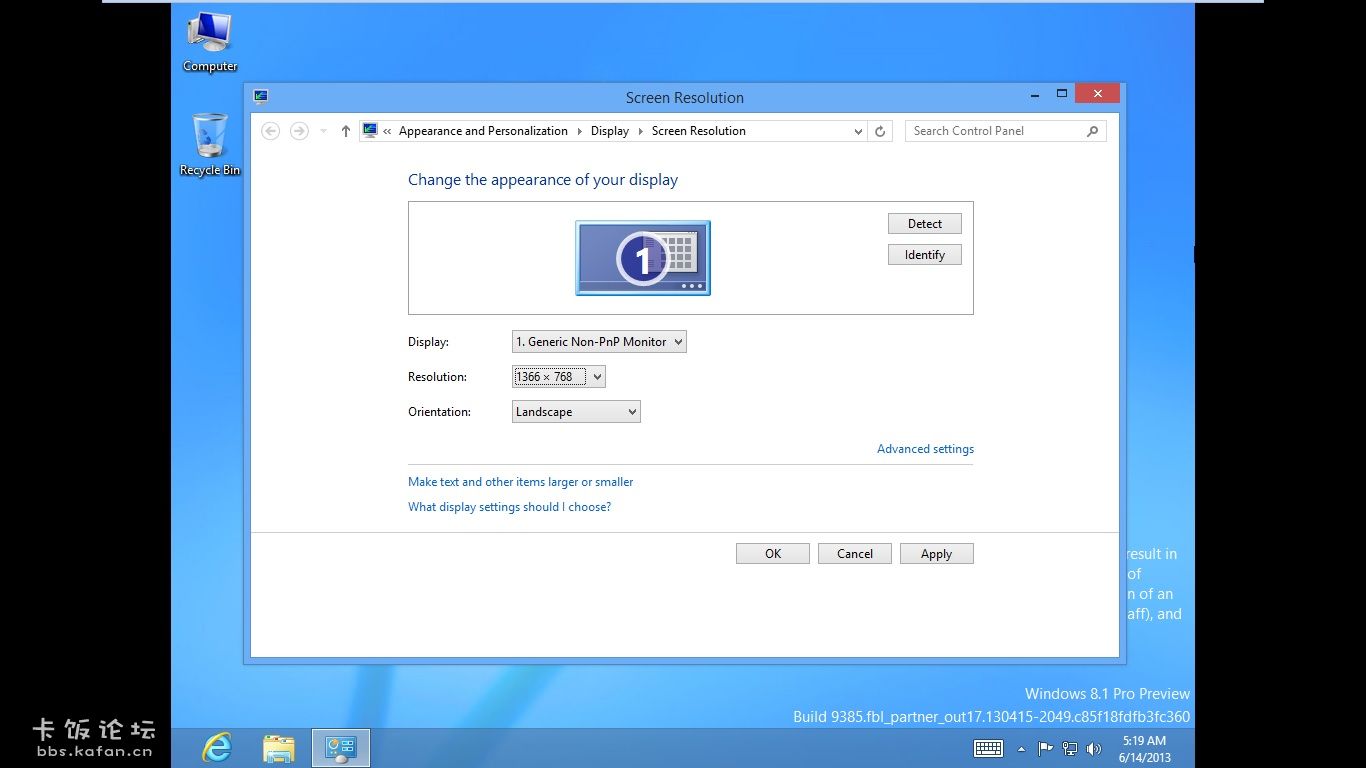Screen dimensions: 1366x768
Task: Open the Computer desktop icon
Action: pos(210,42)
